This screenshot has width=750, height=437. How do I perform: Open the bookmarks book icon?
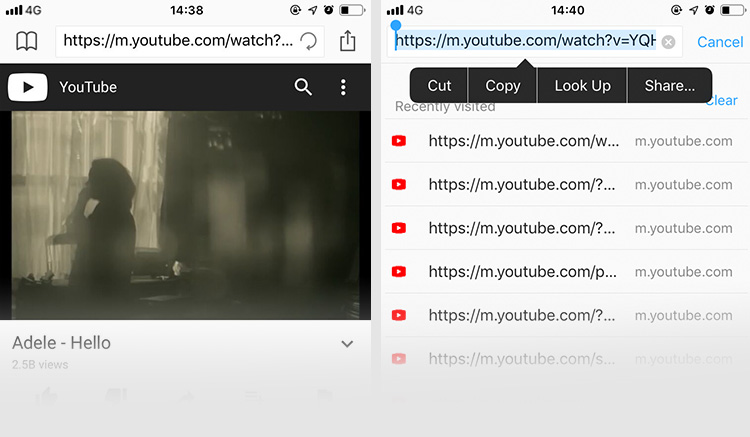coord(26,41)
